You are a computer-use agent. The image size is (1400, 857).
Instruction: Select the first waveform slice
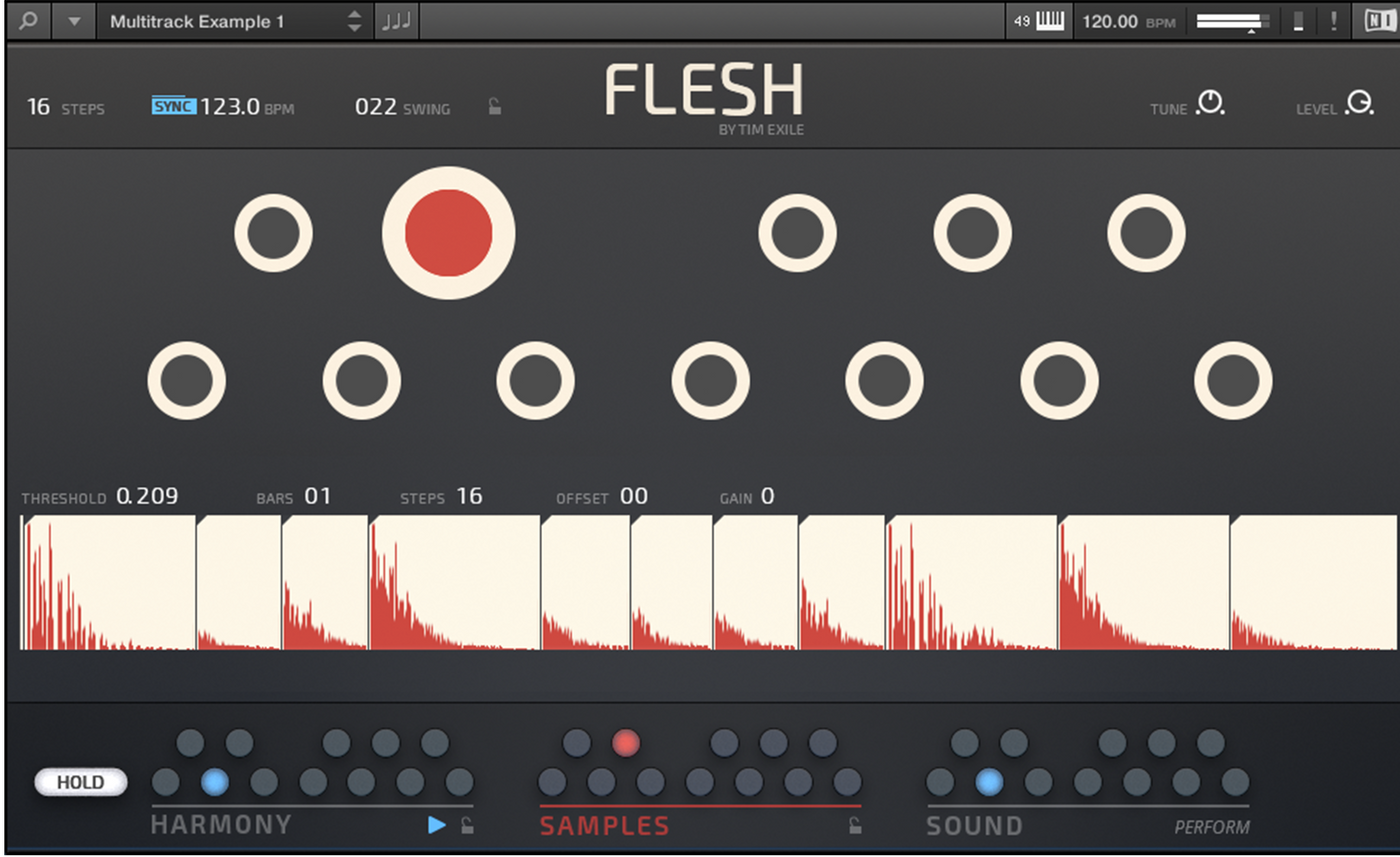point(109,583)
